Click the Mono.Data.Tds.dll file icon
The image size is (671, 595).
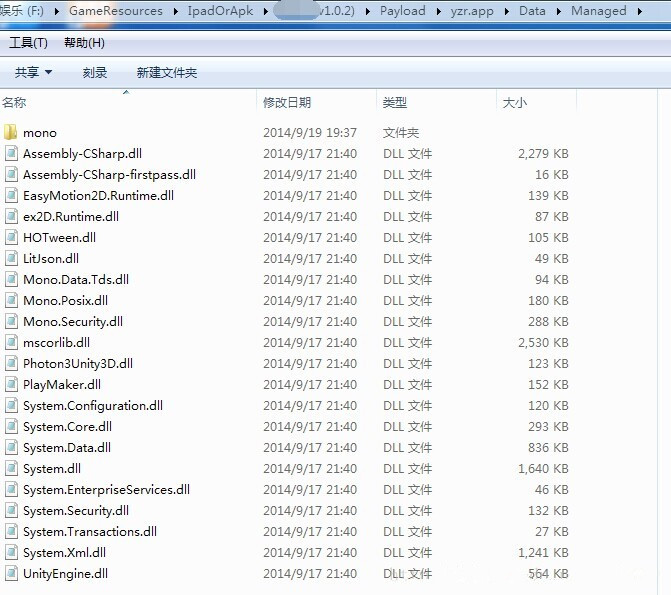(x=11, y=279)
